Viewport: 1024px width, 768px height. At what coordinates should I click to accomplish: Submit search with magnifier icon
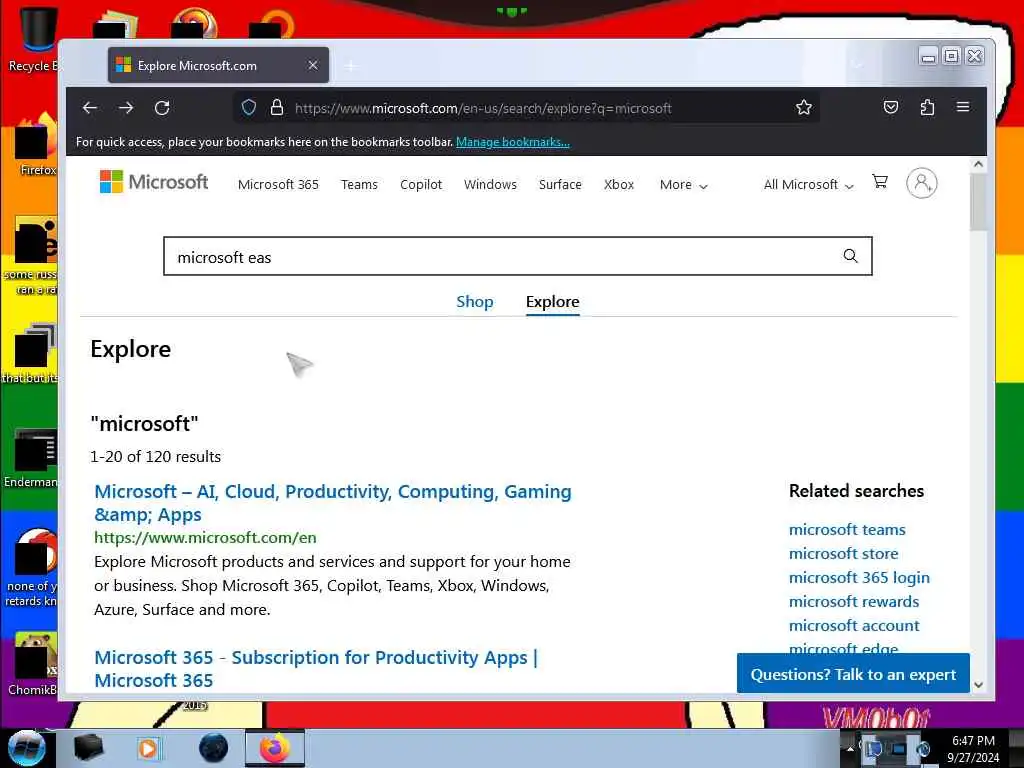tap(850, 256)
